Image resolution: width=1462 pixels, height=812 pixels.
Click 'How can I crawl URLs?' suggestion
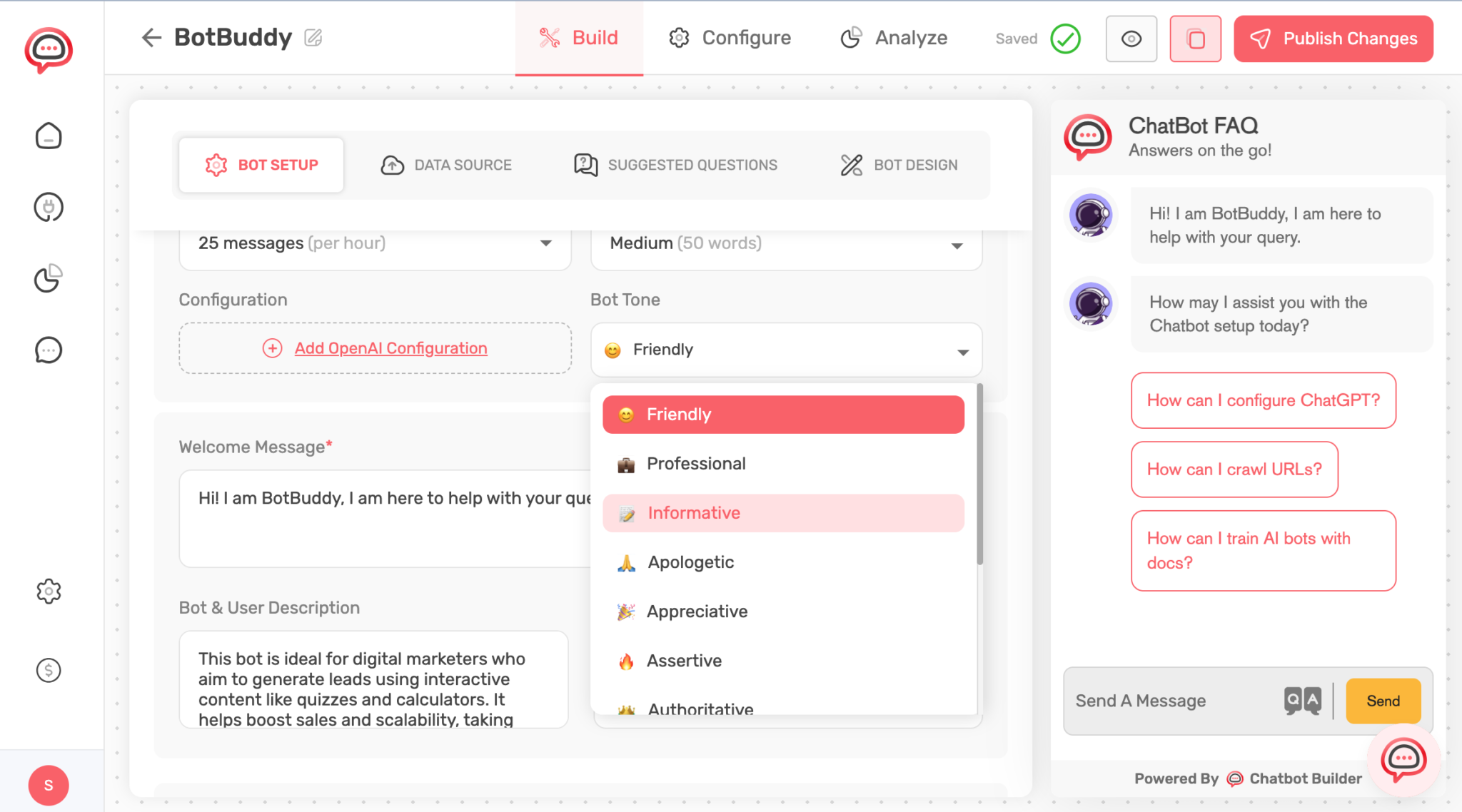(x=1234, y=470)
